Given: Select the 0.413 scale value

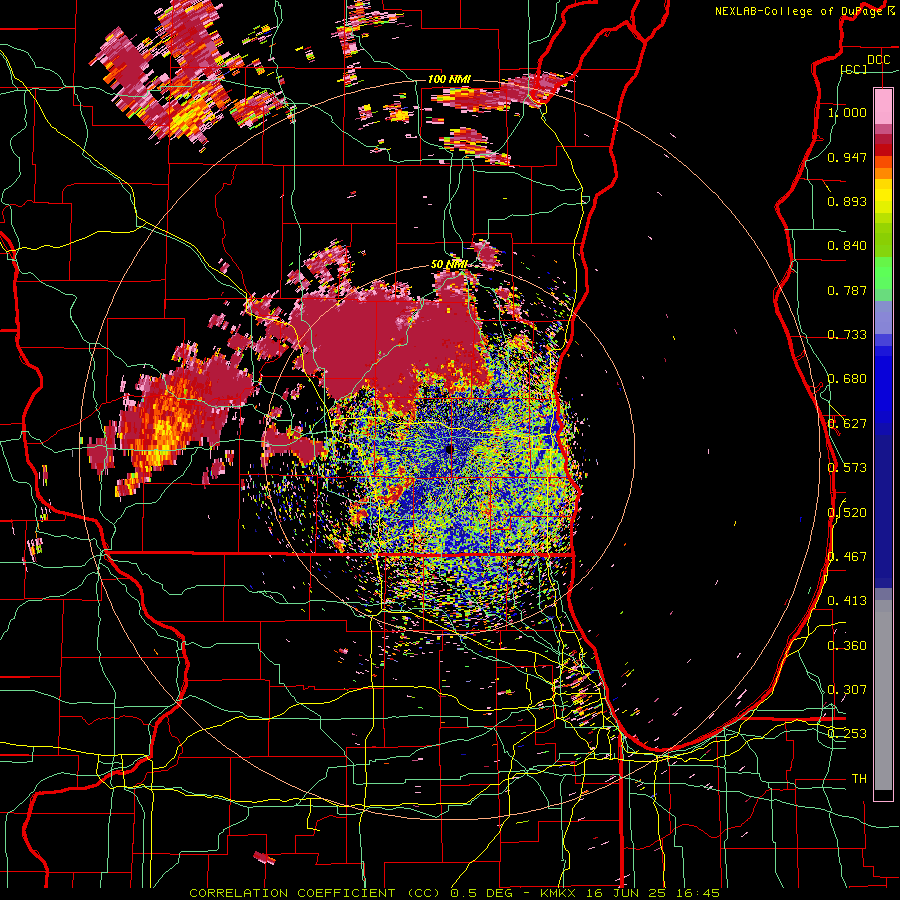Looking at the screenshot, I should 847,601.
